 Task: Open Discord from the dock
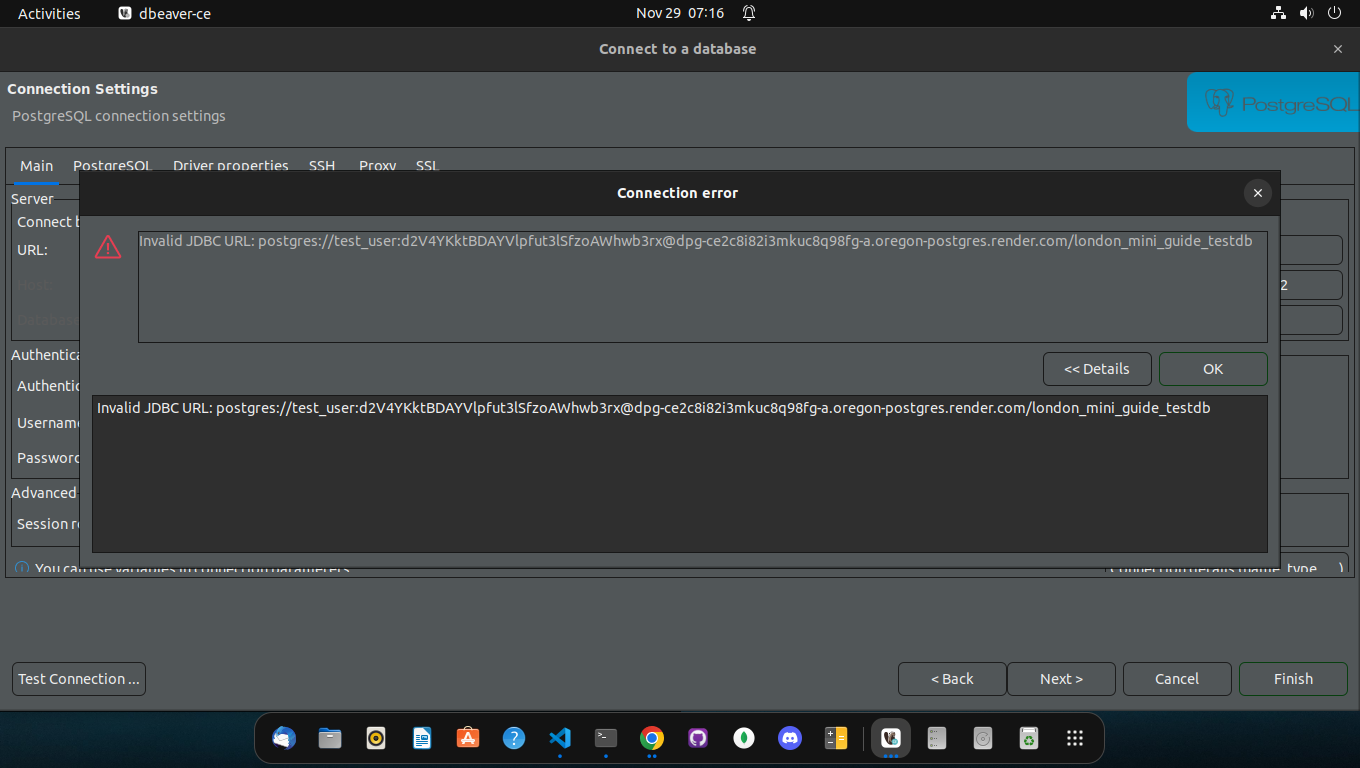pyautogui.click(x=790, y=738)
